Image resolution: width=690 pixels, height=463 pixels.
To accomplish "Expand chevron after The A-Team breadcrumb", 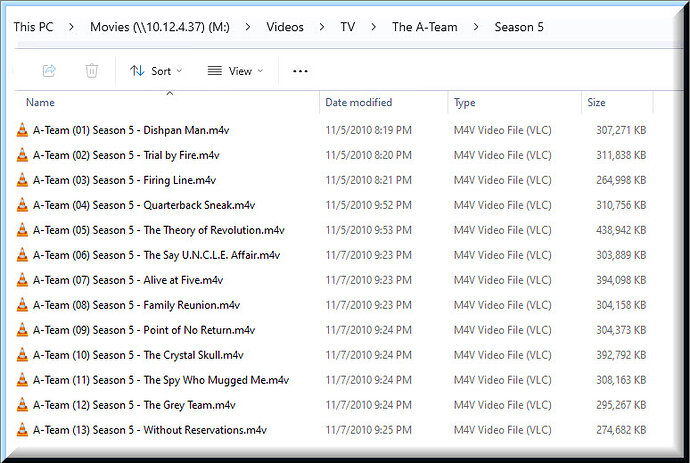I will 476,27.
